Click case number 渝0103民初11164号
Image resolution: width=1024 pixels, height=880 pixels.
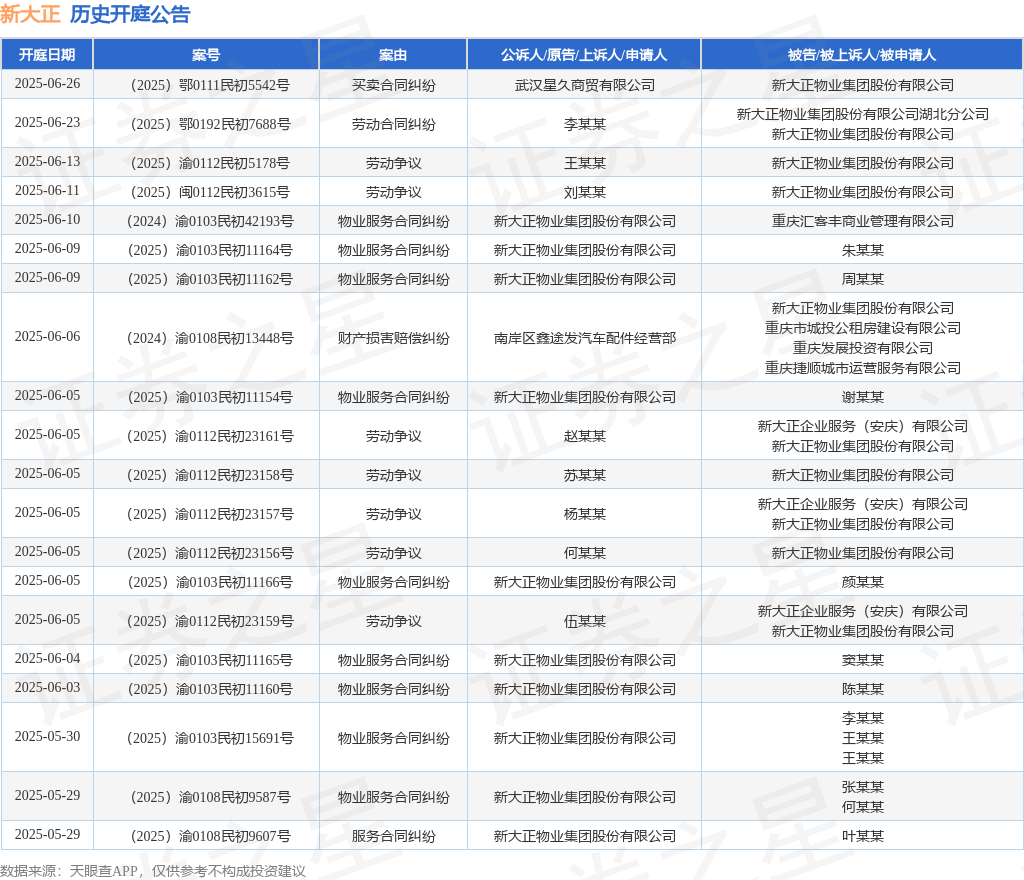pos(210,250)
